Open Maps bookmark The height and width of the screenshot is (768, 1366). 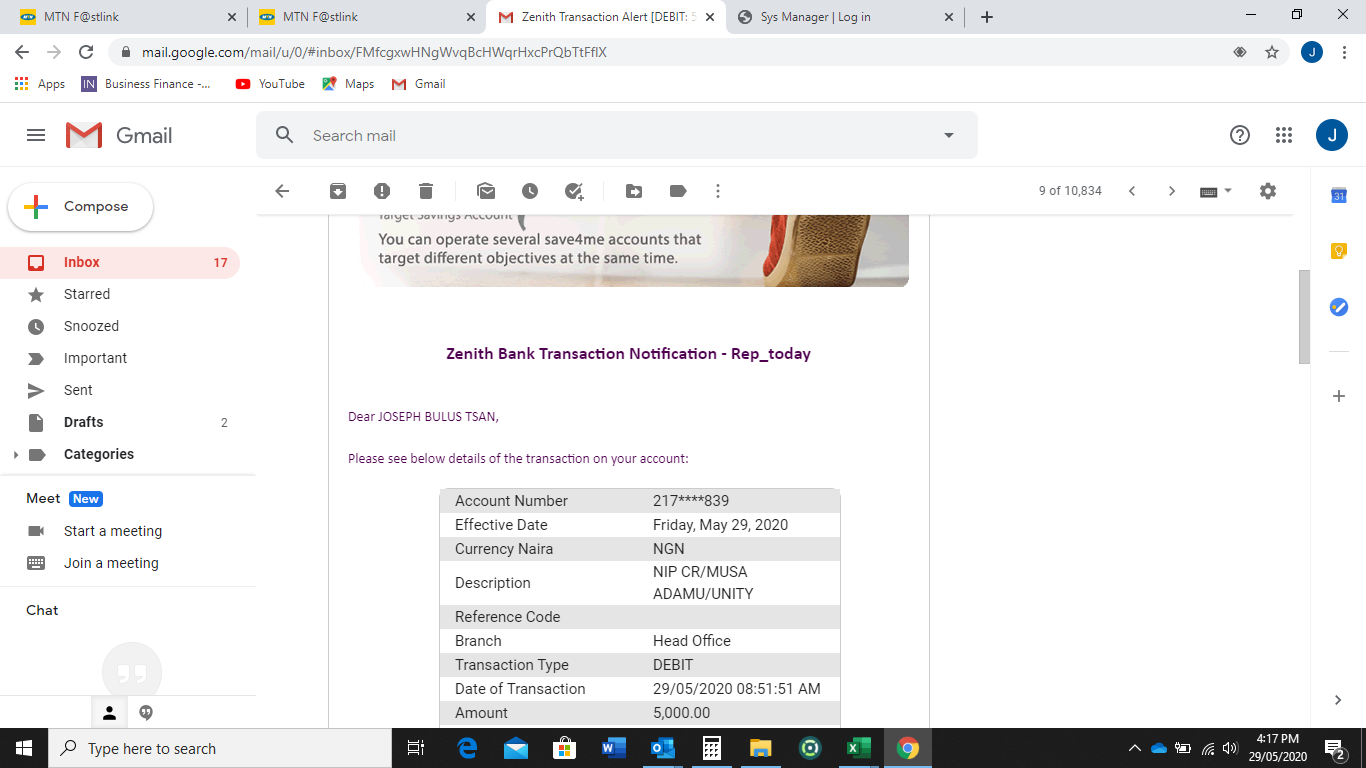pos(348,84)
